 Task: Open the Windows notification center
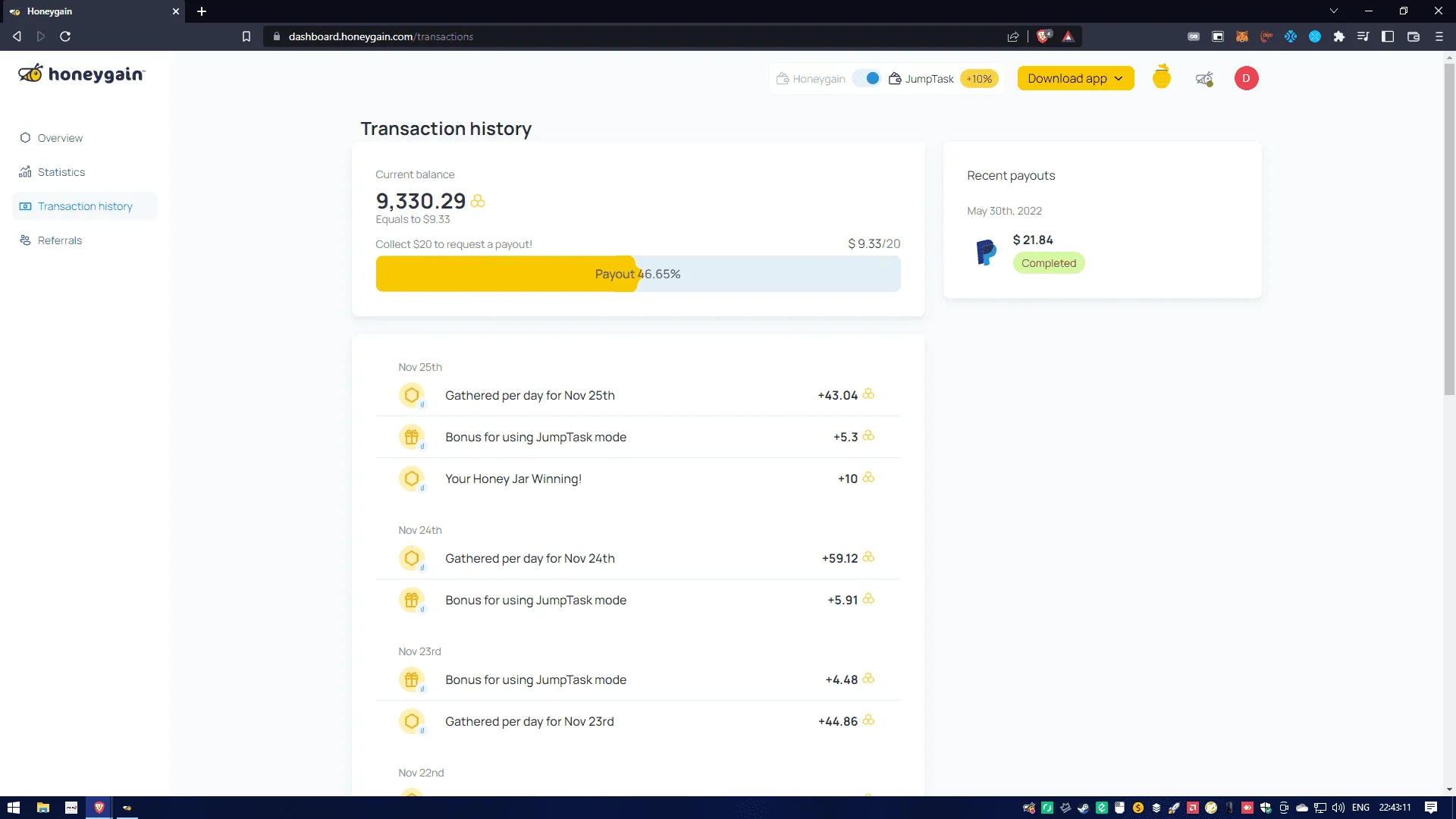tap(1431, 808)
